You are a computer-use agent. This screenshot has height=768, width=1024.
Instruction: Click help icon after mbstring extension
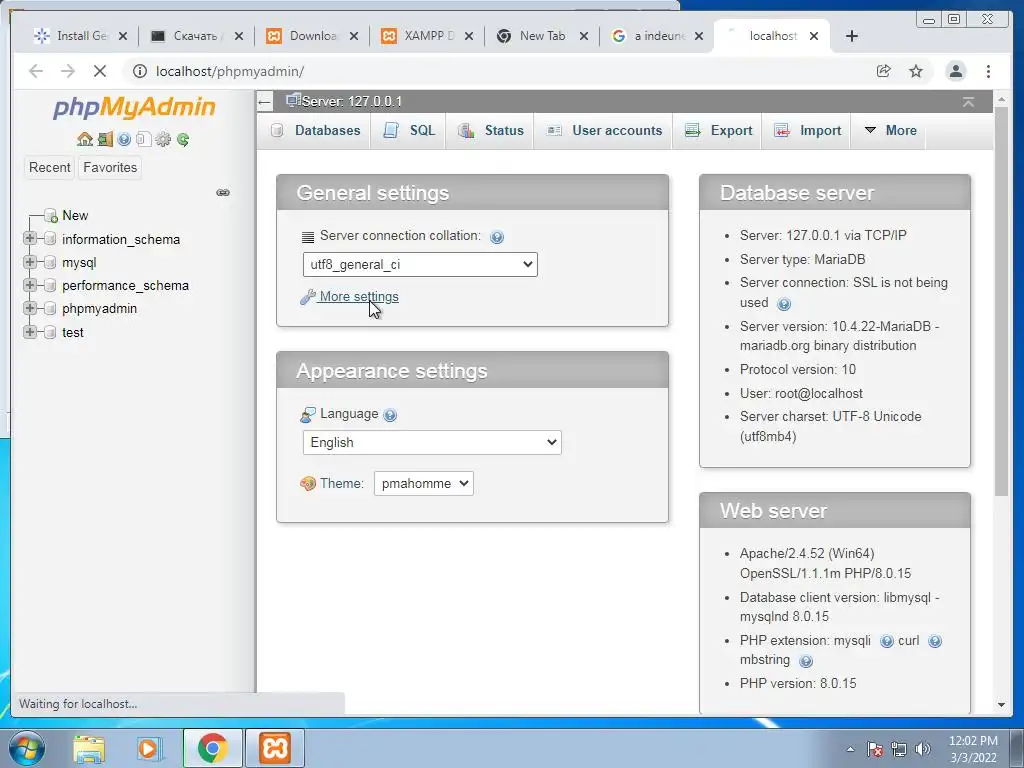806,661
